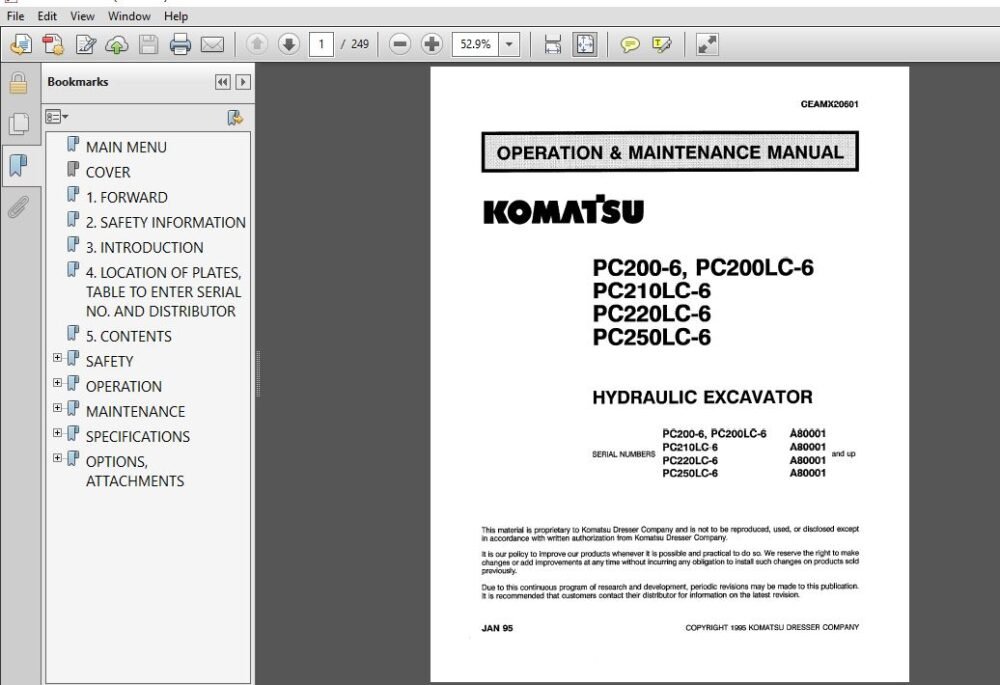This screenshot has height=685, width=1000.
Task: Click the 52.9% zoom value field
Action: tap(475, 44)
